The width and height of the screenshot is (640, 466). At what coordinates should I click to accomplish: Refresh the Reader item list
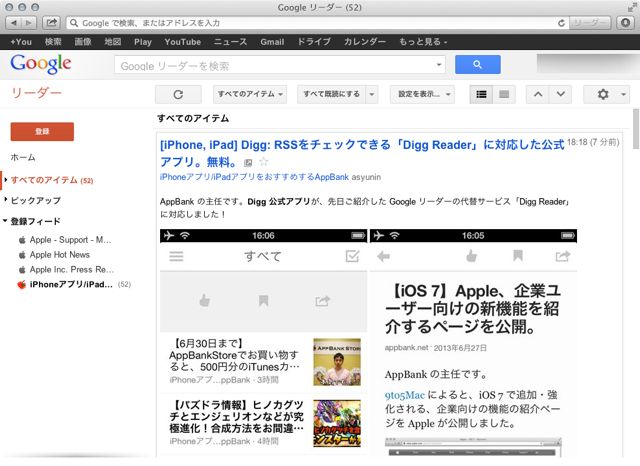click(x=178, y=94)
